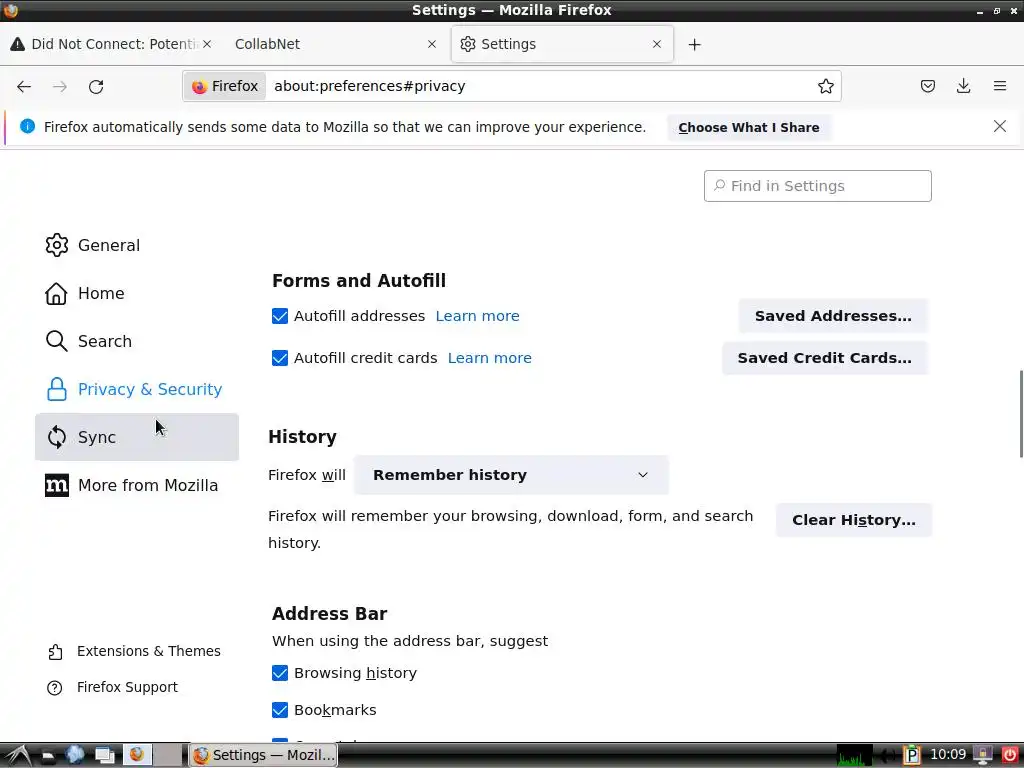Image resolution: width=1024 pixels, height=768 pixels.
Task: Close the CollabNet tab
Action: click(x=432, y=44)
